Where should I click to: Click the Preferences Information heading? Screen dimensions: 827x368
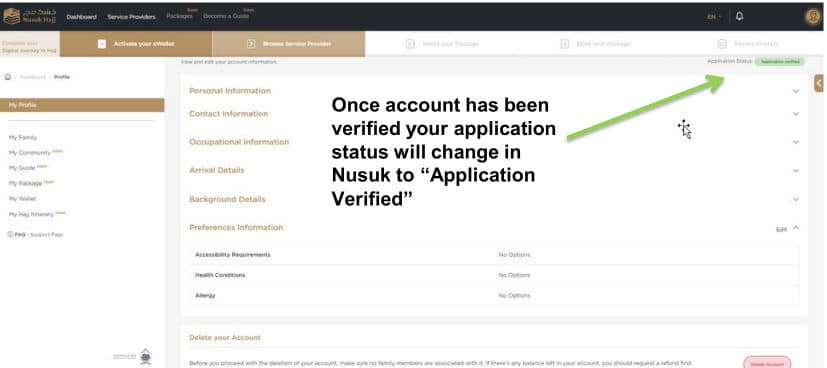[x=236, y=227]
